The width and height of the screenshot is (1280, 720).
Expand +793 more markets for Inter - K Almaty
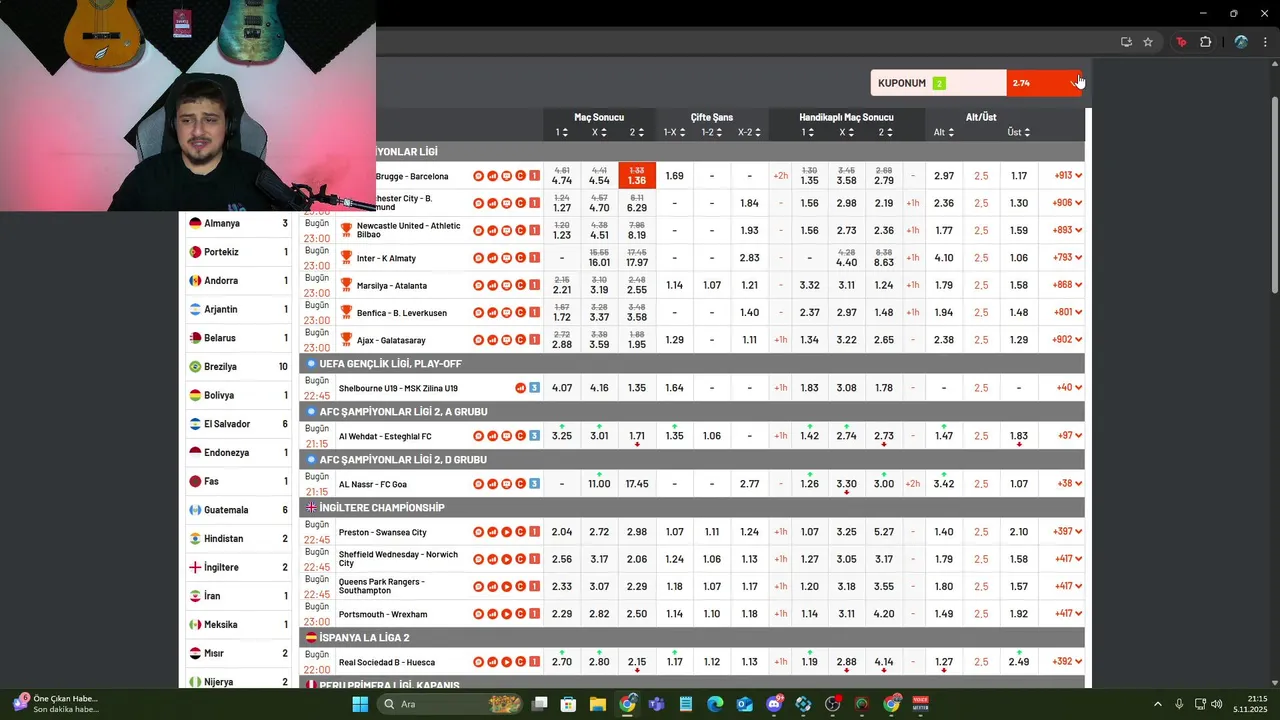click(x=1068, y=259)
